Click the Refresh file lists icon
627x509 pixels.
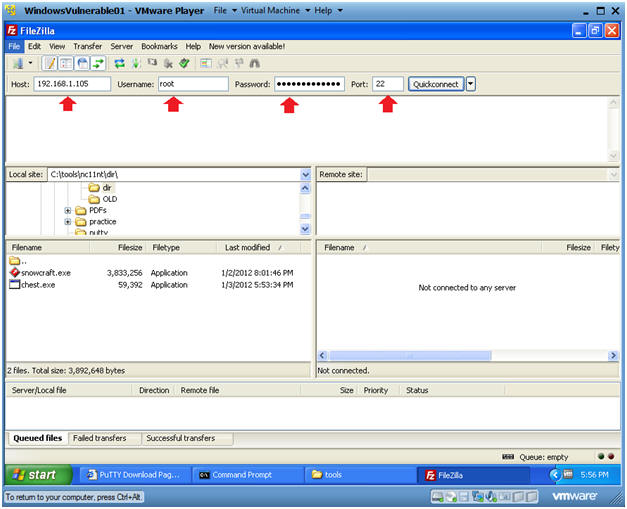119,63
